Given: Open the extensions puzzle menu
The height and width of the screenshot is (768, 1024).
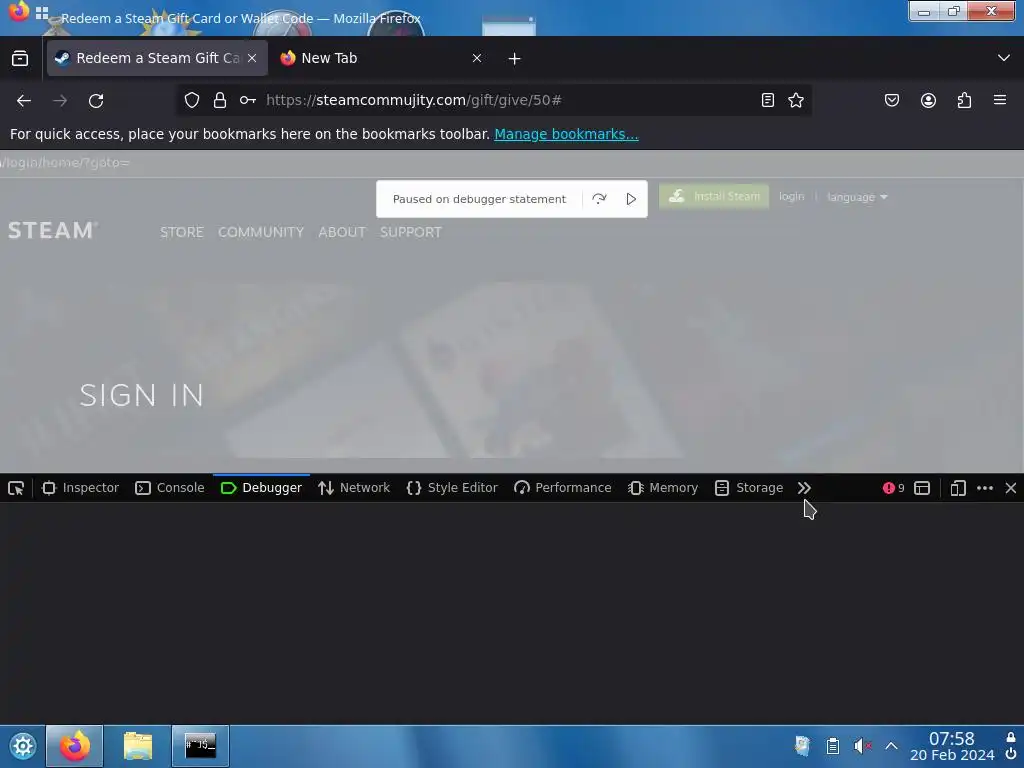Looking at the screenshot, I should (965, 100).
